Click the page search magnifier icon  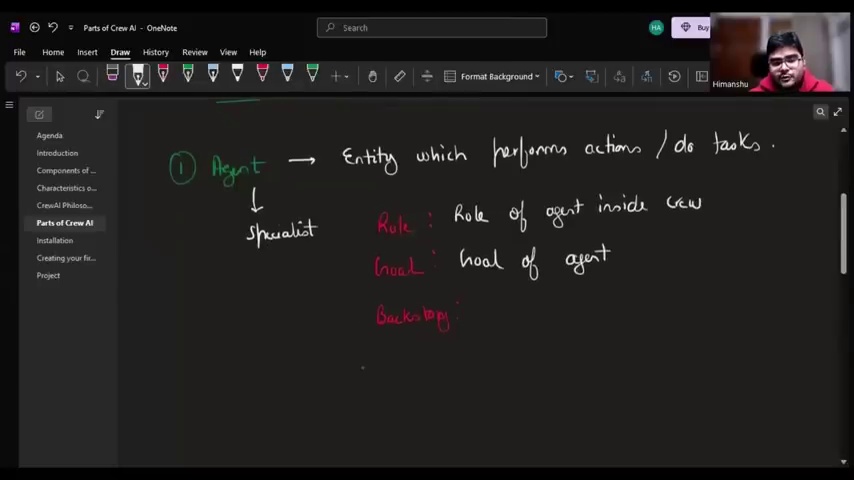click(820, 112)
